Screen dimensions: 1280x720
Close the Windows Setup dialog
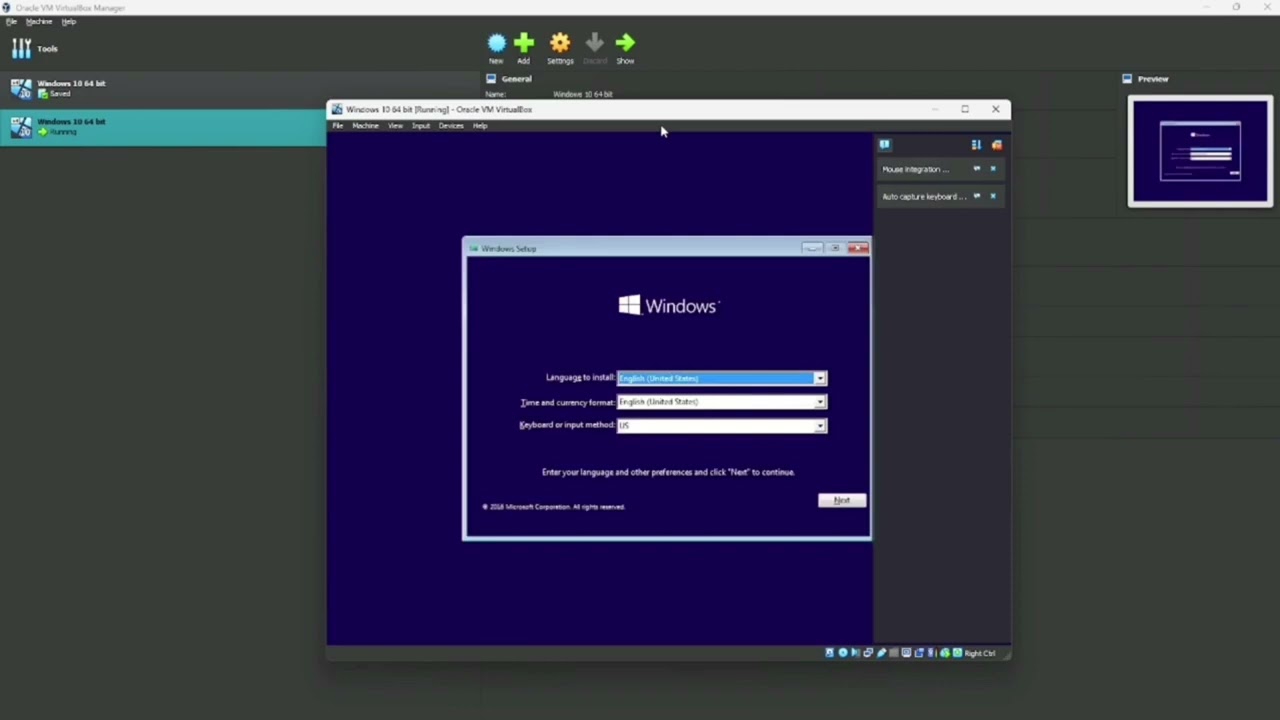[x=858, y=248]
